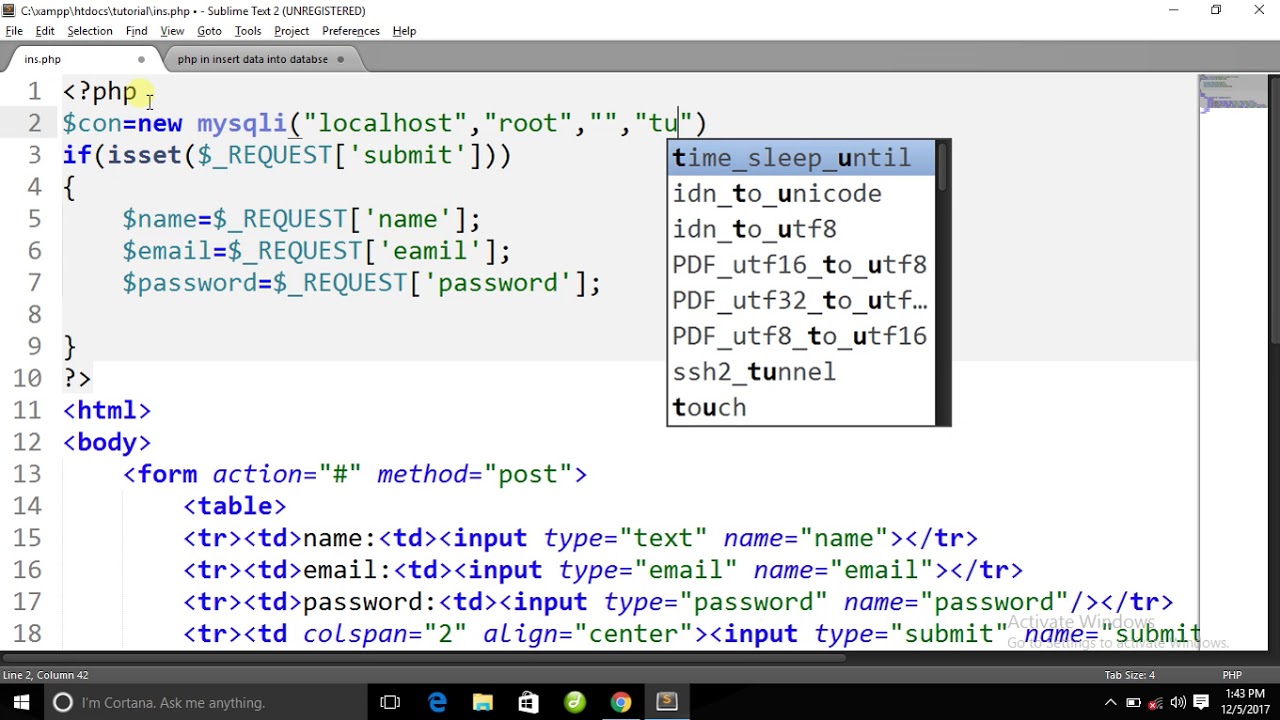Screen dimensions: 1280x720
Task: Launch Microsoft Edge from taskbar
Action: (437, 702)
